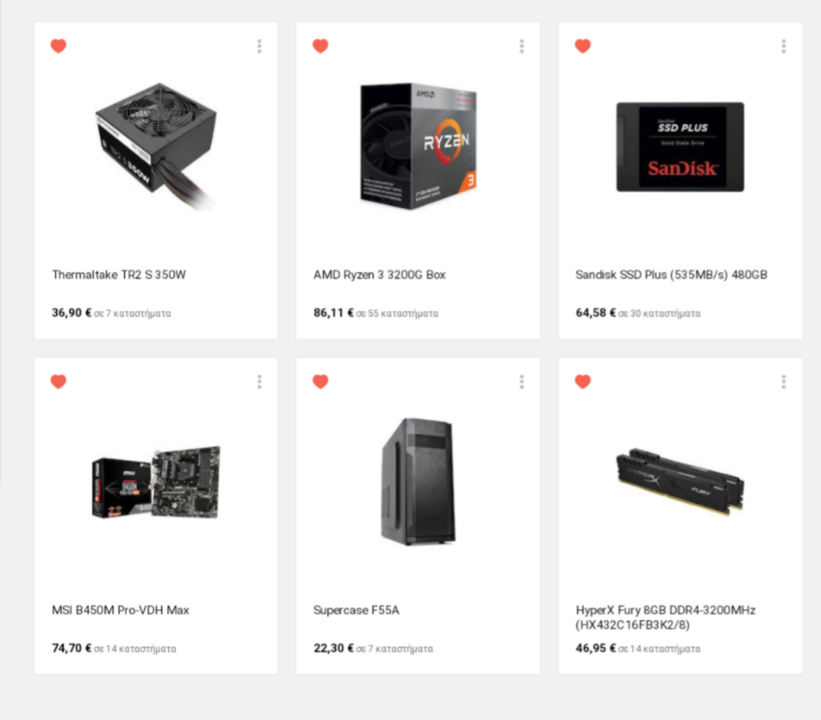
Task: Unfavorite the Thermaltake TR2 S 350W heart
Action: pos(59,46)
